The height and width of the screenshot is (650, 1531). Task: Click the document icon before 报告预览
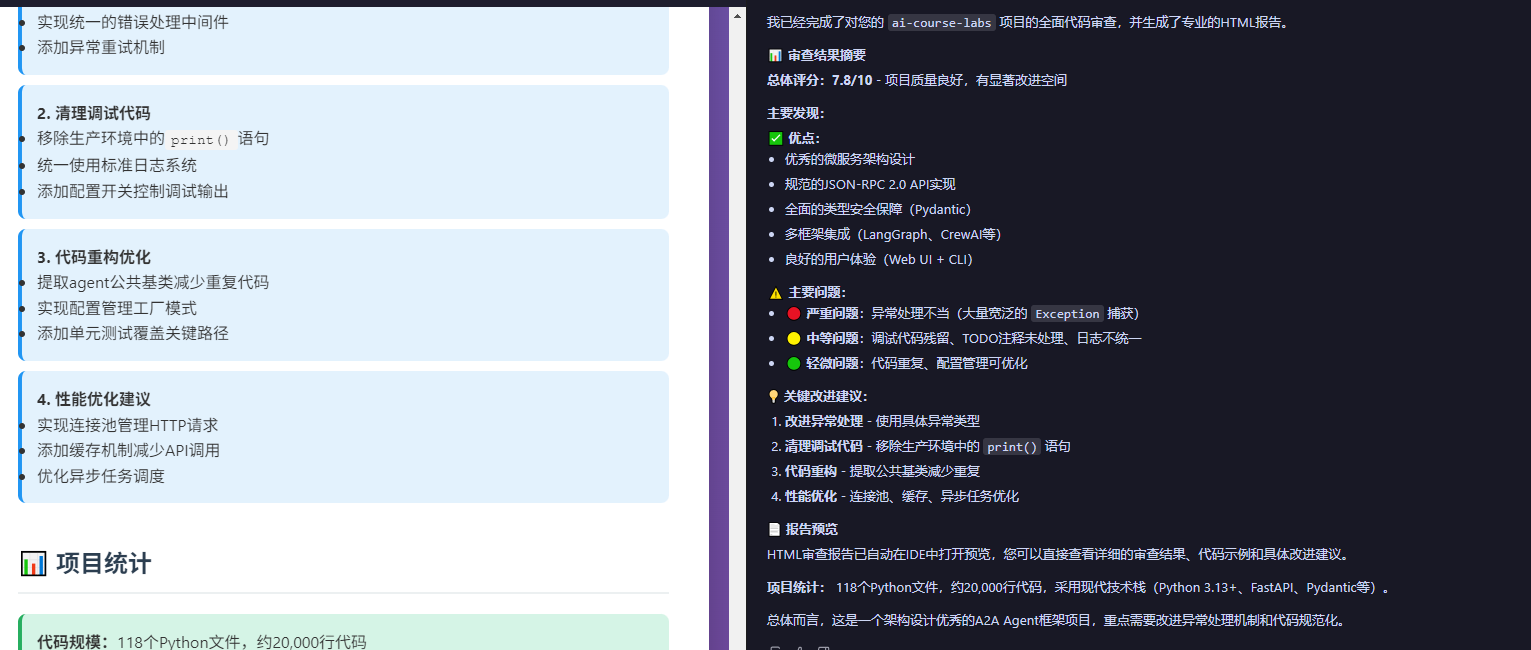[773, 529]
